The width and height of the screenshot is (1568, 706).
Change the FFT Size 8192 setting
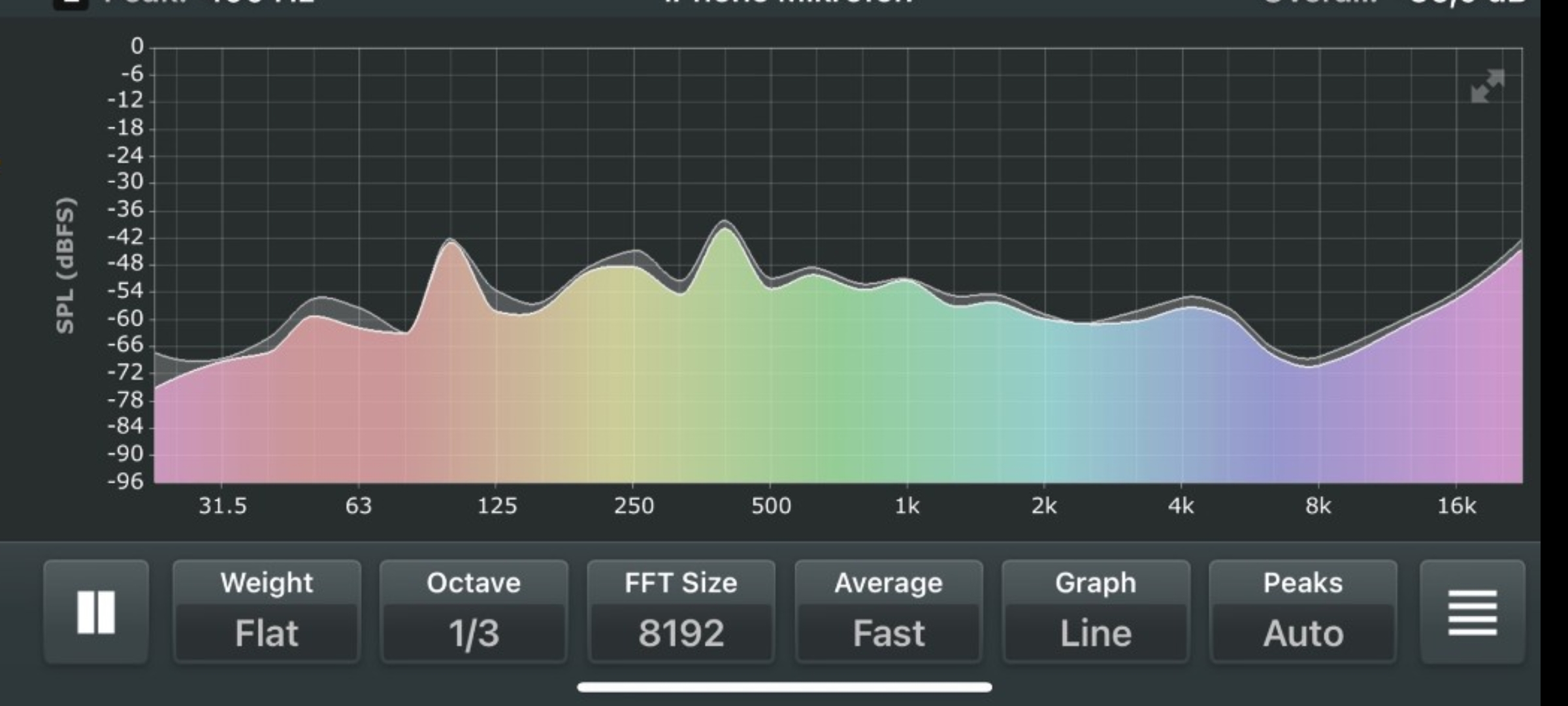(x=681, y=612)
